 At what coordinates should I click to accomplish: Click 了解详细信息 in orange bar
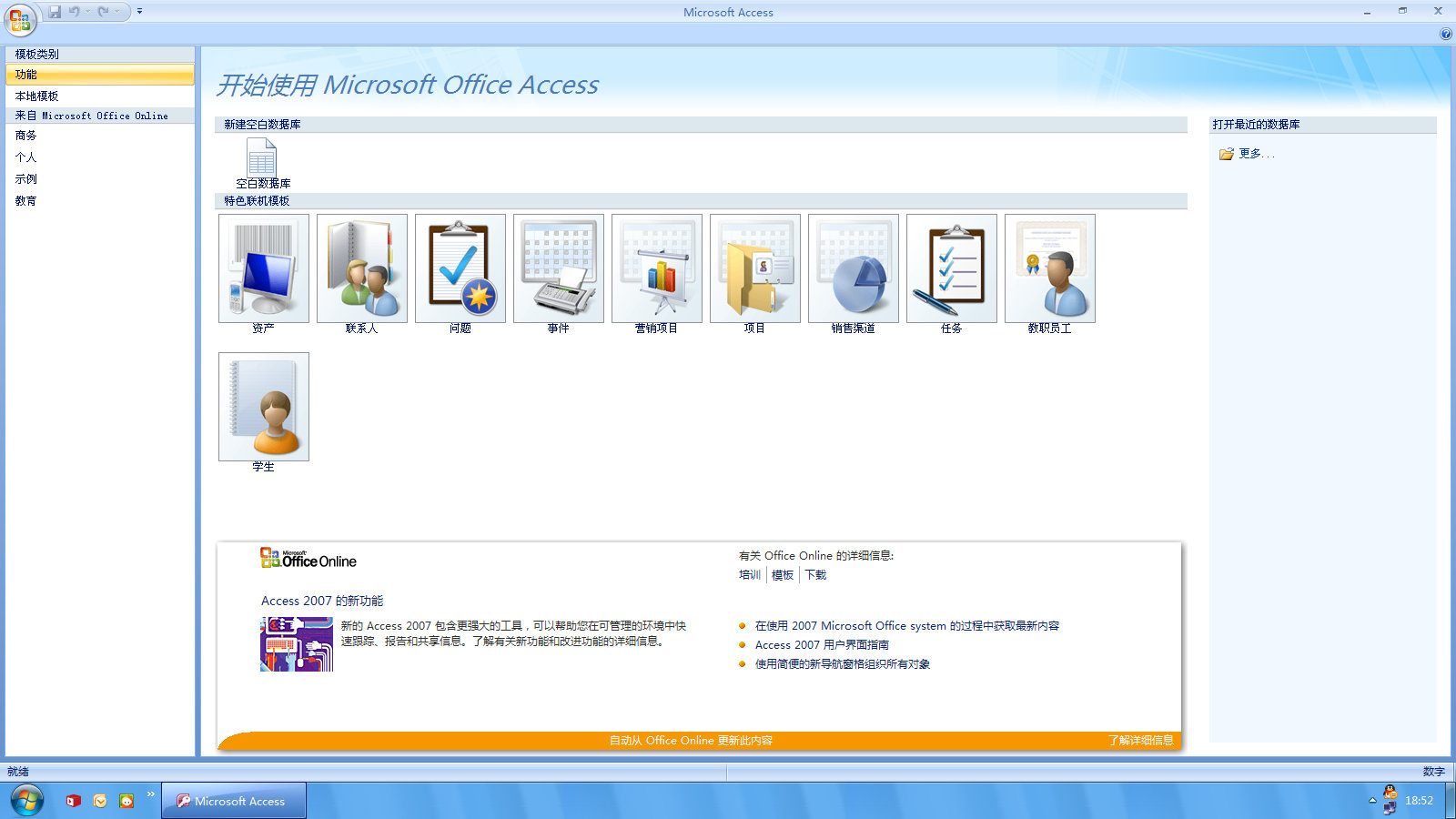pyautogui.click(x=1140, y=741)
